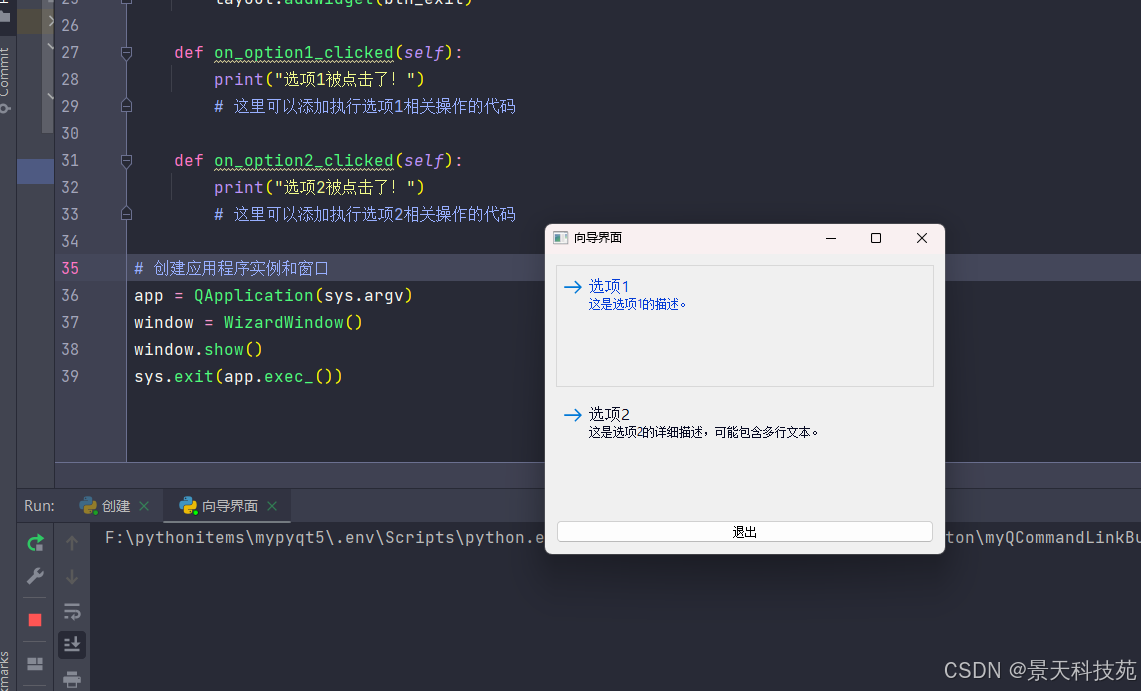
Task: Close the 向导界面 run tab
Action: tap(272, 506)
